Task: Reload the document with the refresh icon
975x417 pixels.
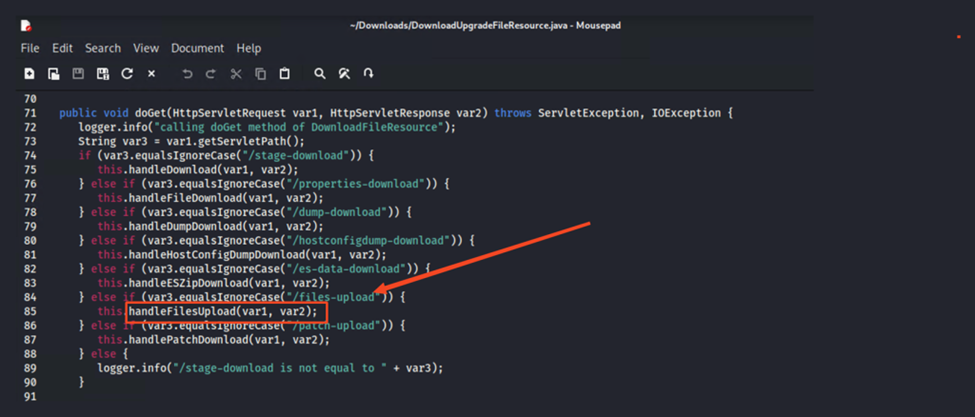Action: click(127, 74)
